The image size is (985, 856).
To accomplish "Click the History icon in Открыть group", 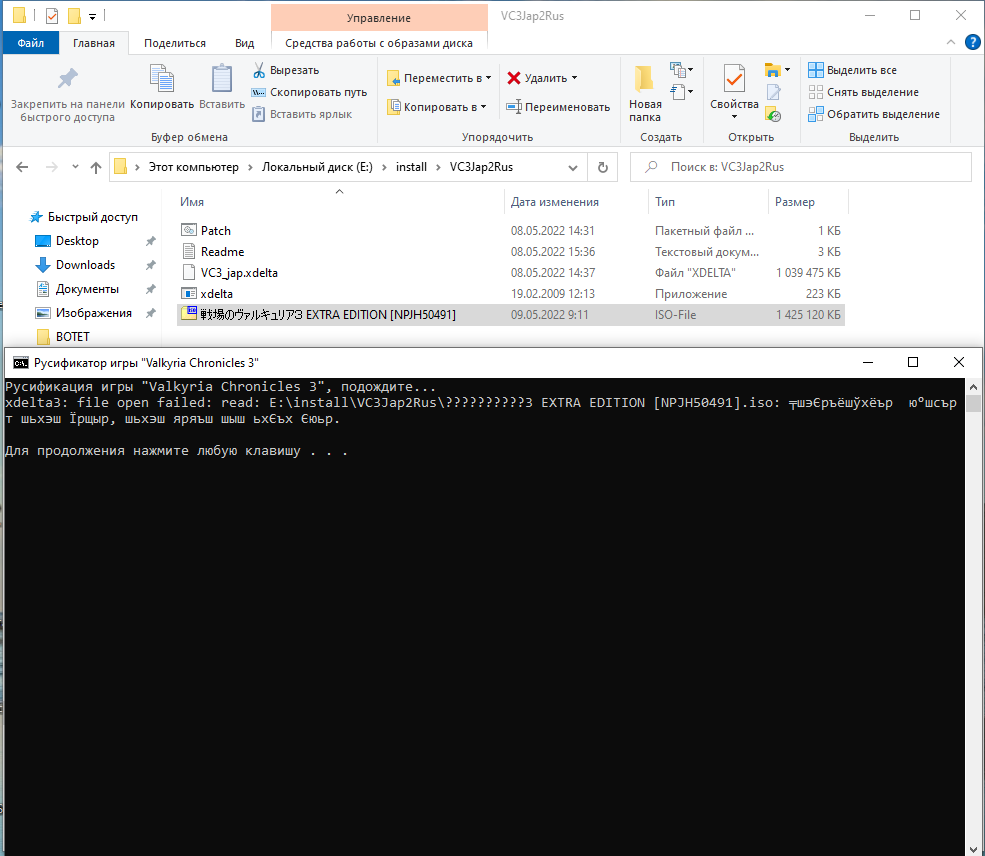I will pos(773,114).
